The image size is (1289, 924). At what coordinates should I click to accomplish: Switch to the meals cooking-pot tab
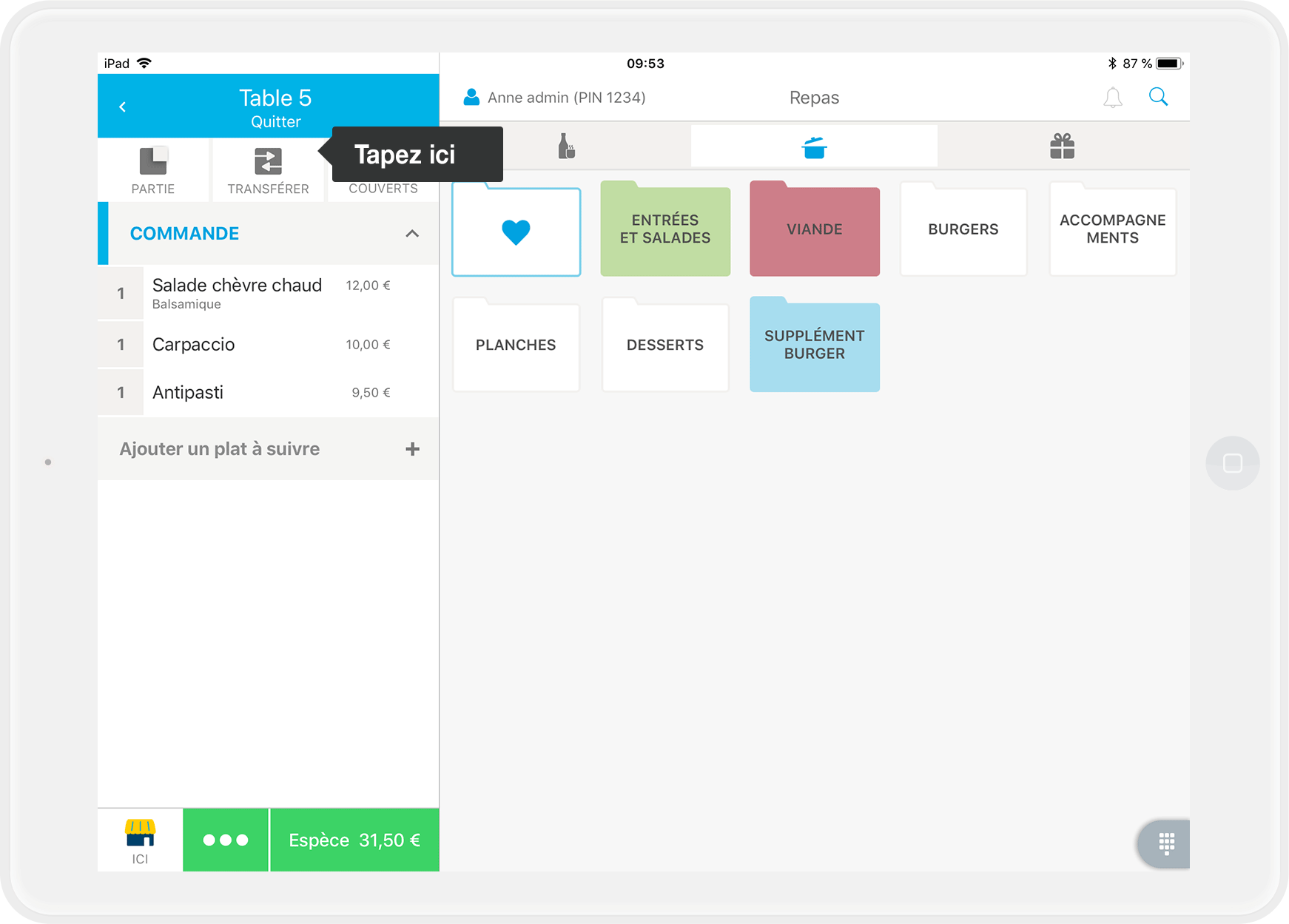tap(814, 146)
